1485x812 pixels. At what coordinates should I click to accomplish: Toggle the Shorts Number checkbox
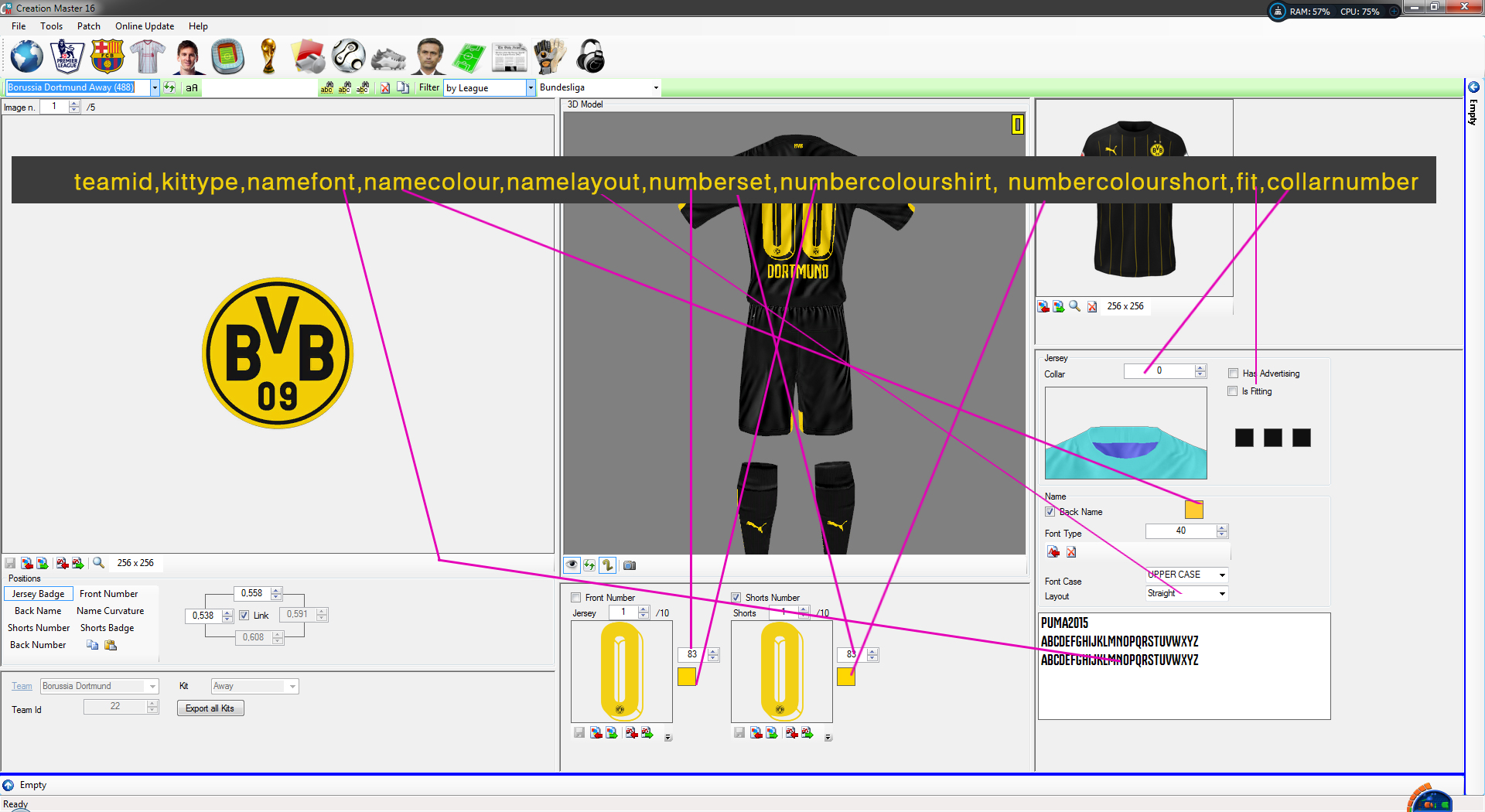(736, 598)
